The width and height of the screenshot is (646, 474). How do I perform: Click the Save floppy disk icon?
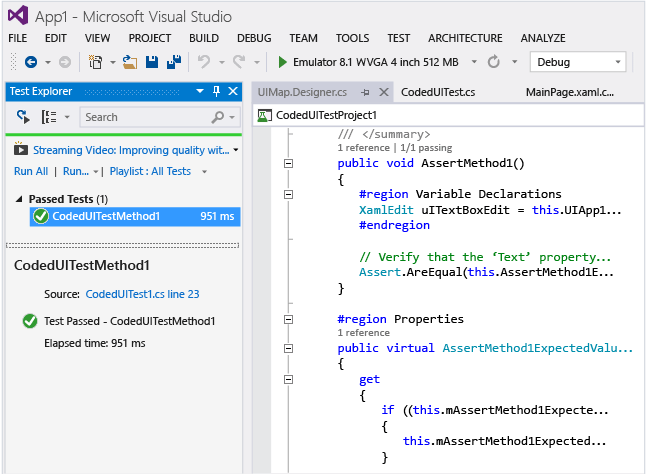[x=152, y=62]
